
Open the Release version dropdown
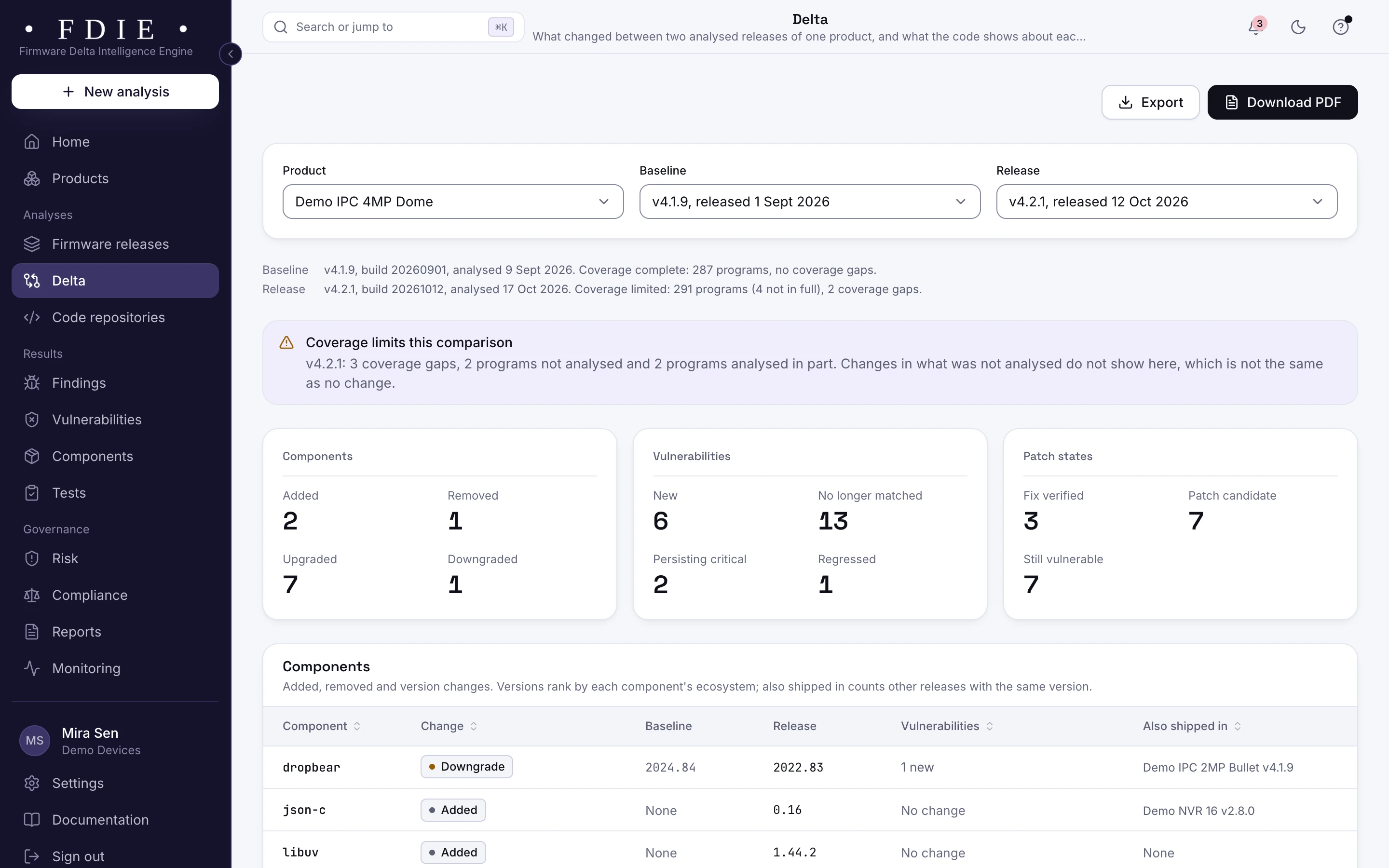[x=1167, y=202]
